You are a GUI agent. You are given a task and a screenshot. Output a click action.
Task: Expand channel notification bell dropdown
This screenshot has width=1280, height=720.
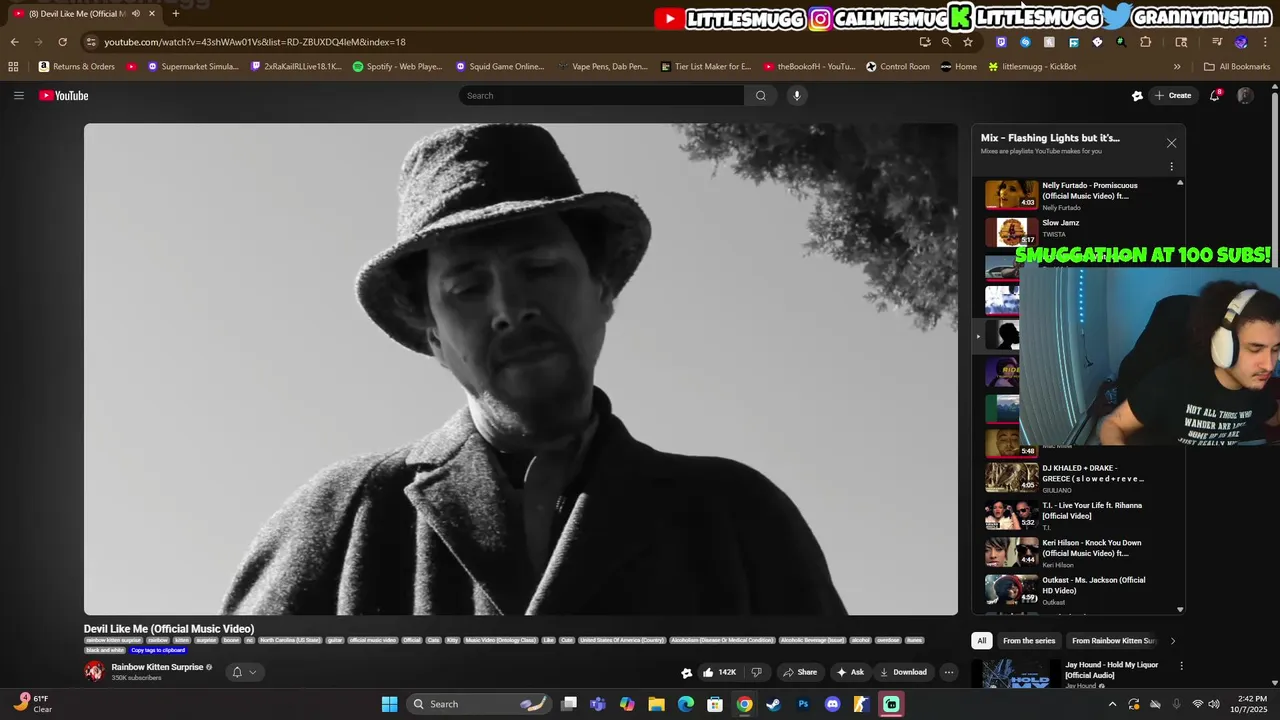tap(245, 672)
